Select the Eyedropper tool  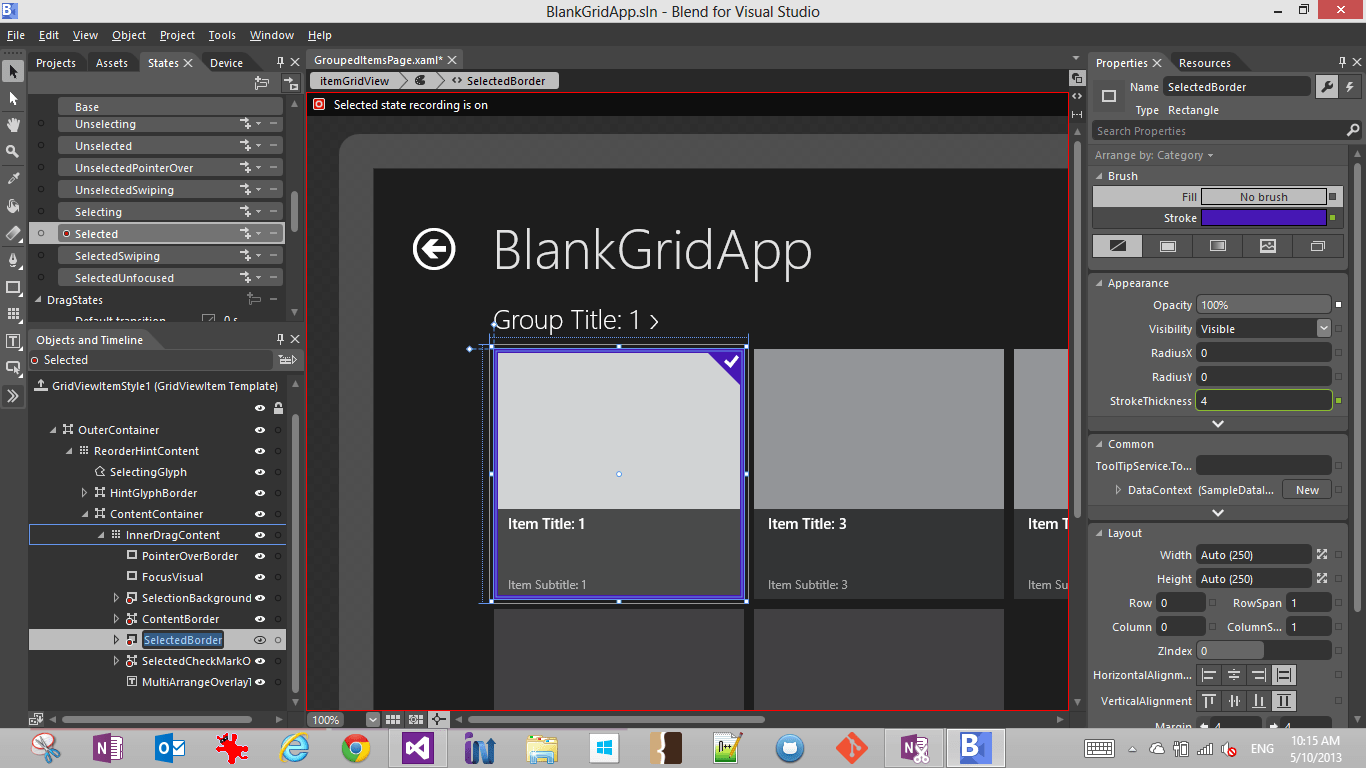click(13, 178)
